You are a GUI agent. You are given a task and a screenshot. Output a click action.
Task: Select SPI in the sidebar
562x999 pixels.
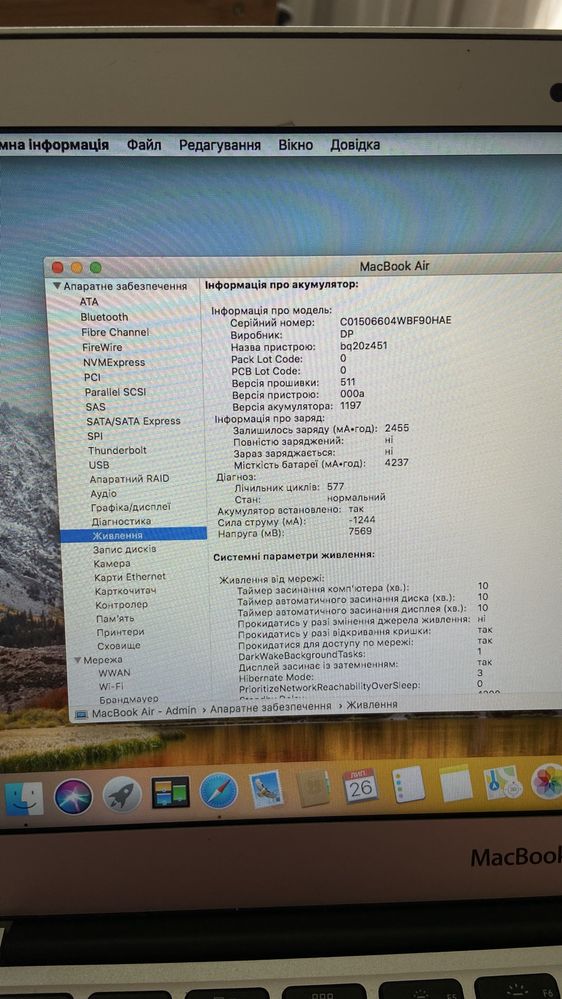tap(94, 436)
